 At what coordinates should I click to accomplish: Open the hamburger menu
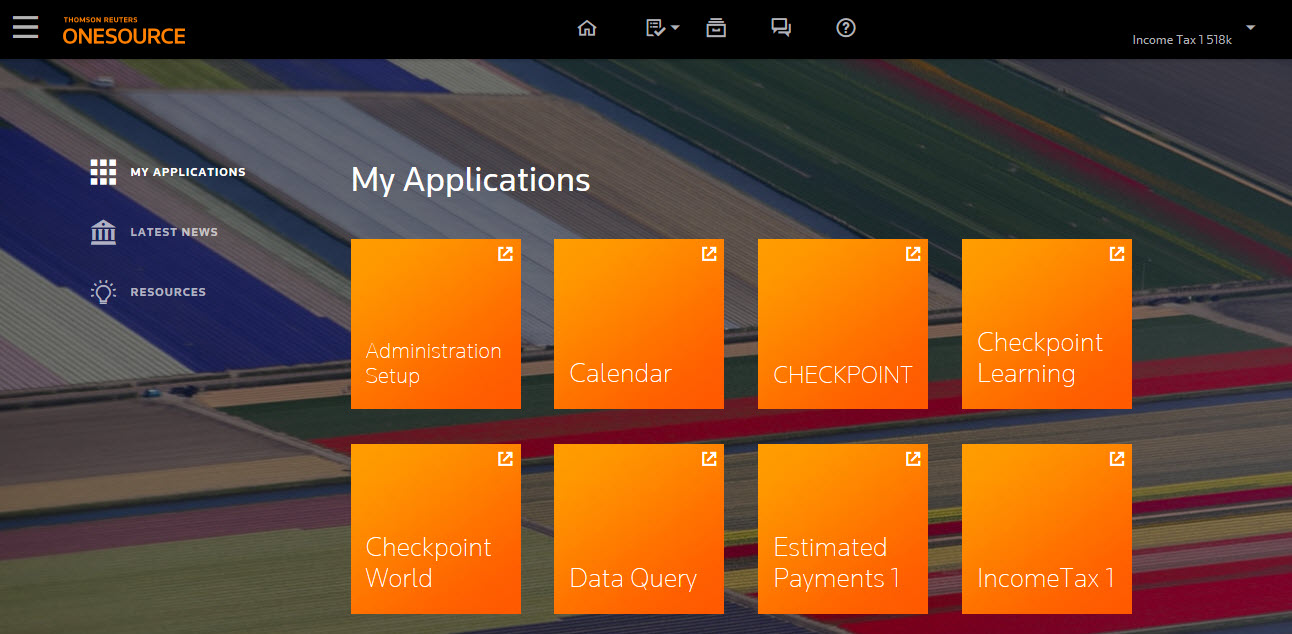click(25, 27)
